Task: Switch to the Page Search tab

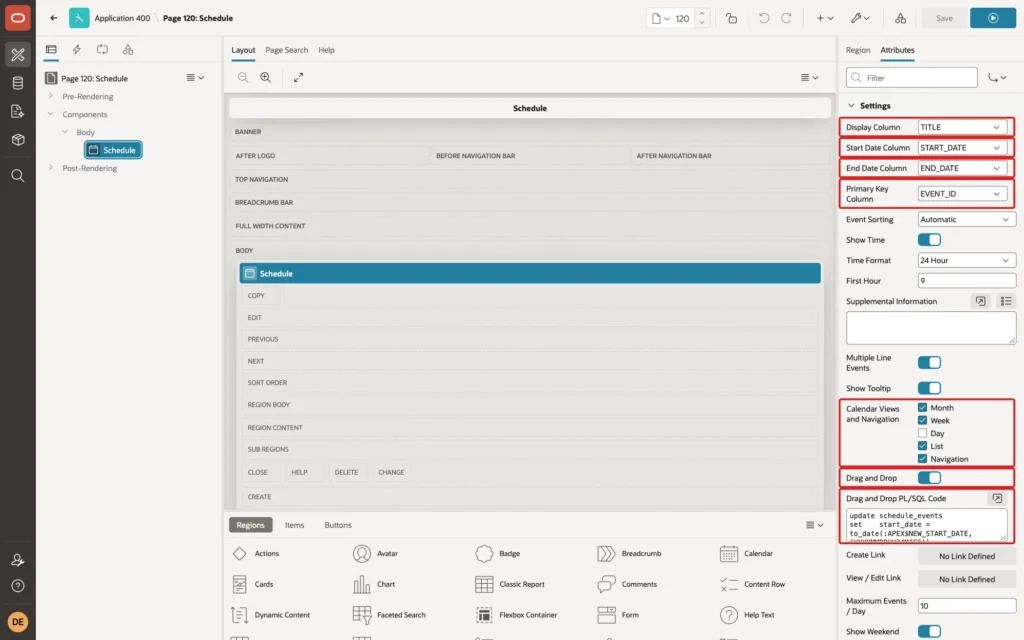Action: click(286, 50)
